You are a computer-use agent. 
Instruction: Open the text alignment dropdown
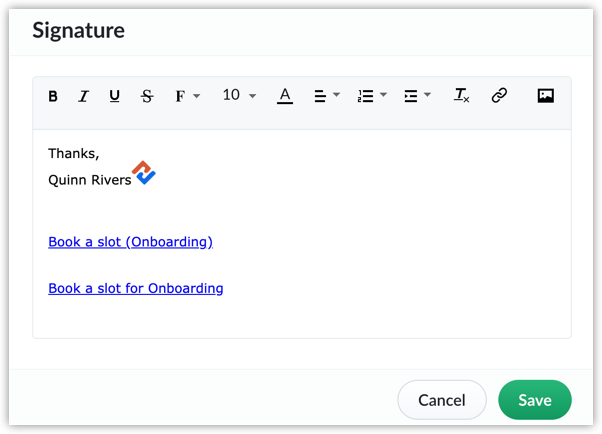[x=327, y=96]
